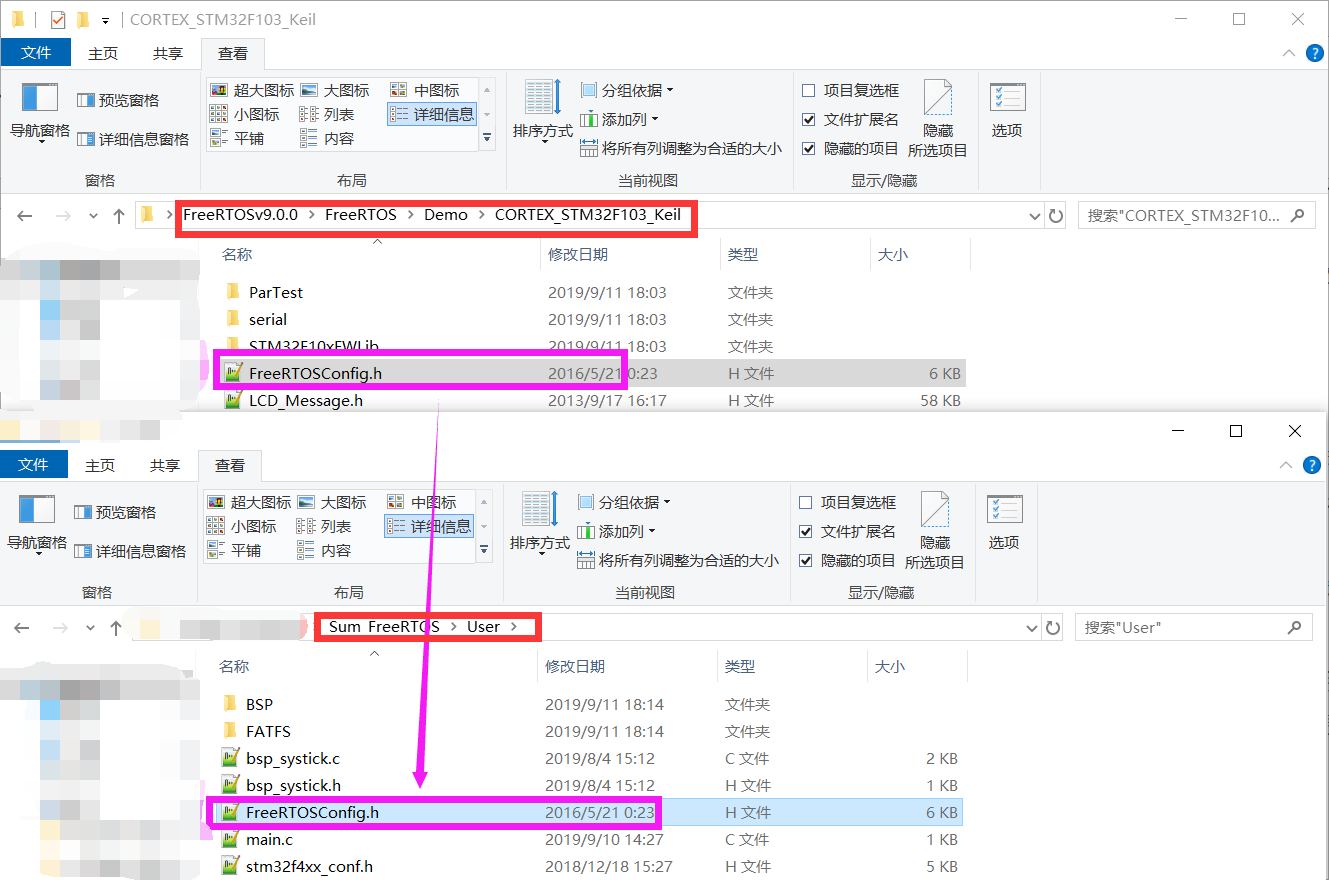Open address history dropdown in lower User window
Viewport: 1329px width, 880px height.
[x=1032, y=627]
